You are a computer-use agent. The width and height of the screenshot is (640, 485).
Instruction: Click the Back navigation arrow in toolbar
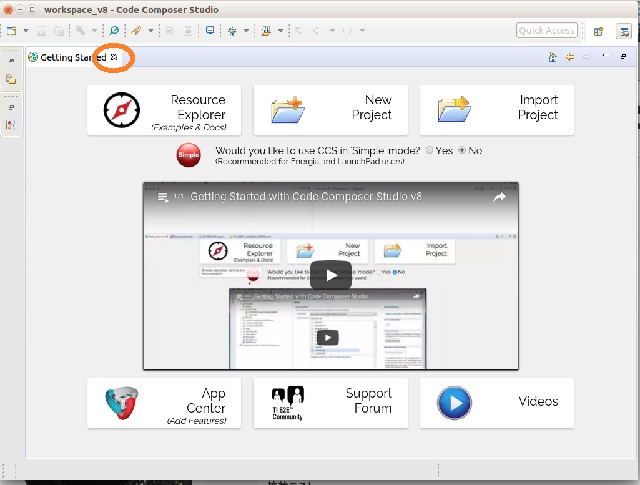coord(316,31)
